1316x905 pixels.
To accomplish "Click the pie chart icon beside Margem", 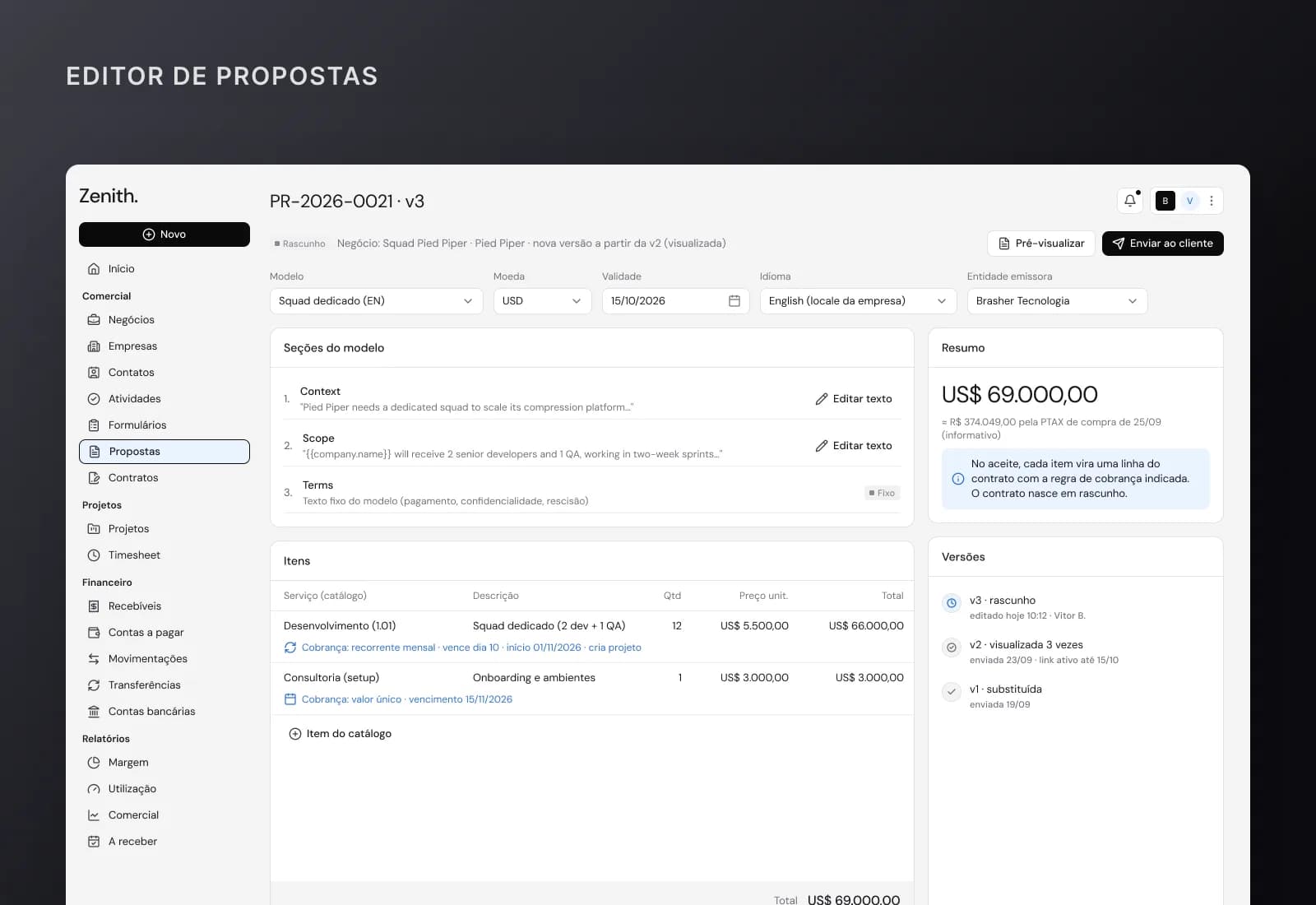I will pos(94,763).
